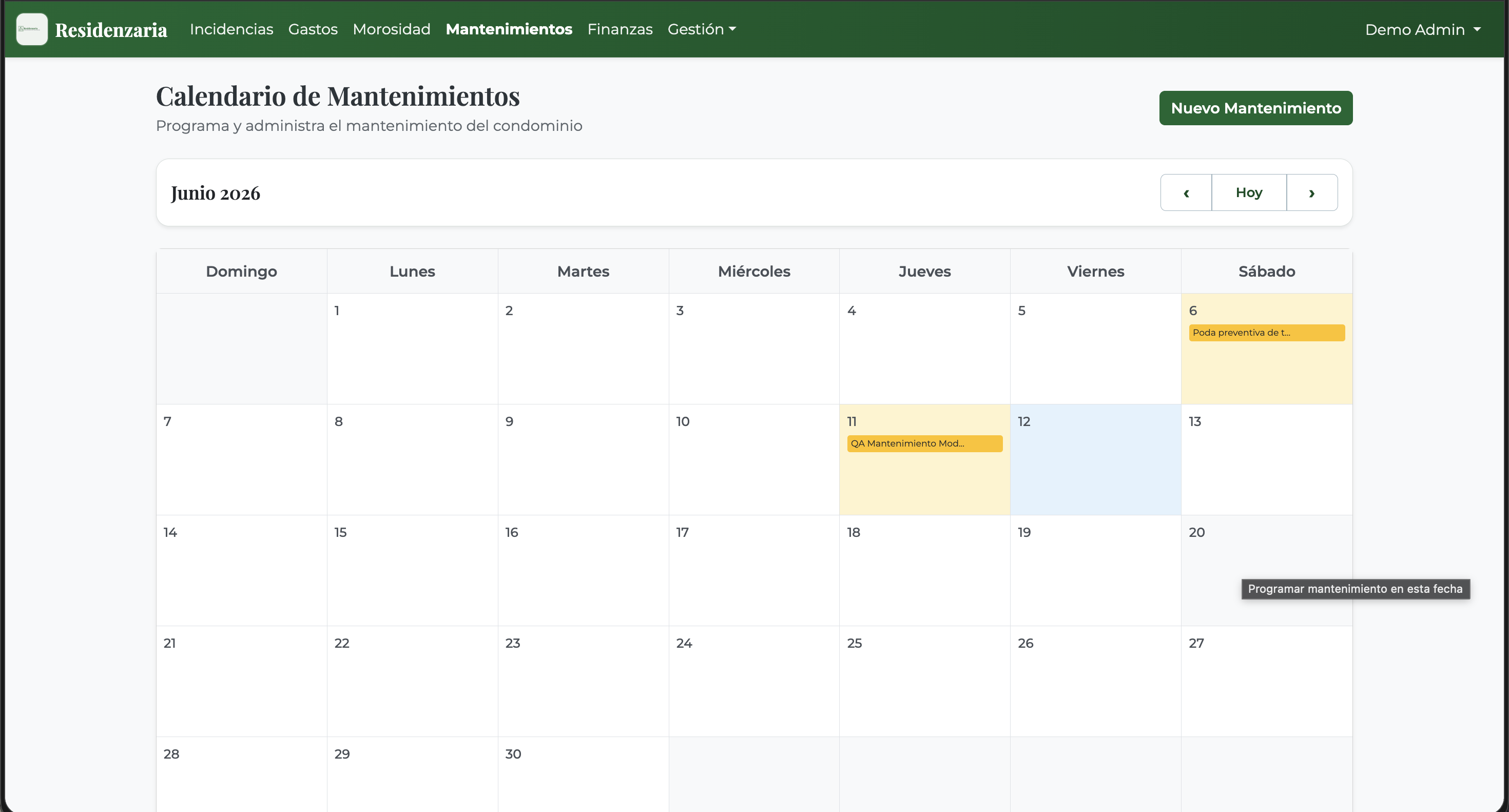The width and height of the screenshot is (1509, 812).
Task: Click the subtitle about programming condominium maintenance
Action: [x=369, y=126]
